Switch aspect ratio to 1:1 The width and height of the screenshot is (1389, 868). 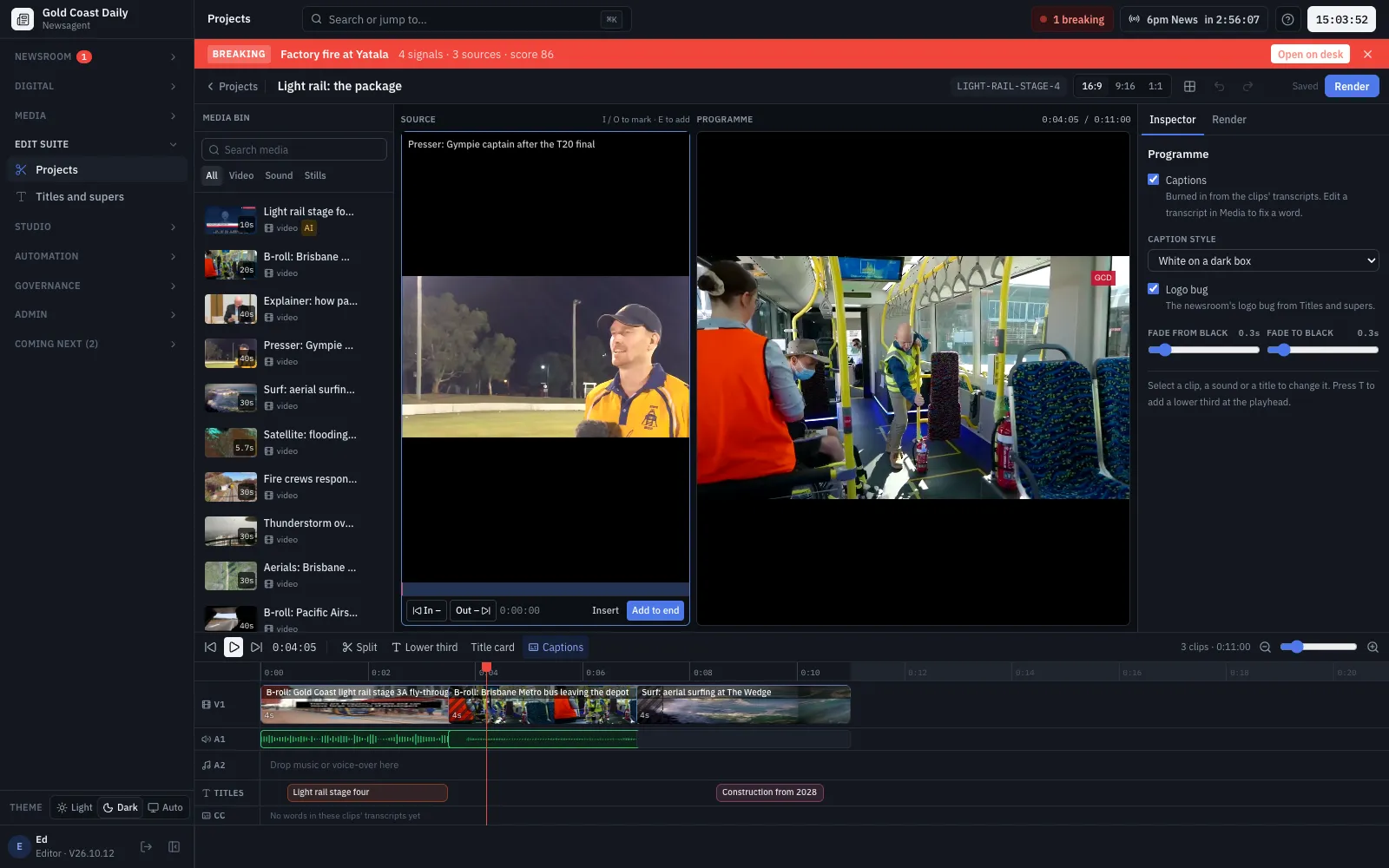click(1155, 86)
